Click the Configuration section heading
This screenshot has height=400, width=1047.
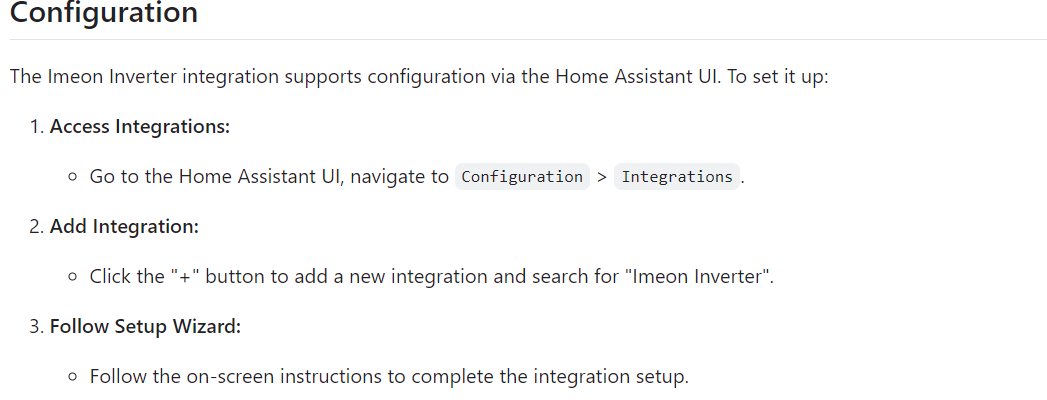point(103,13)
